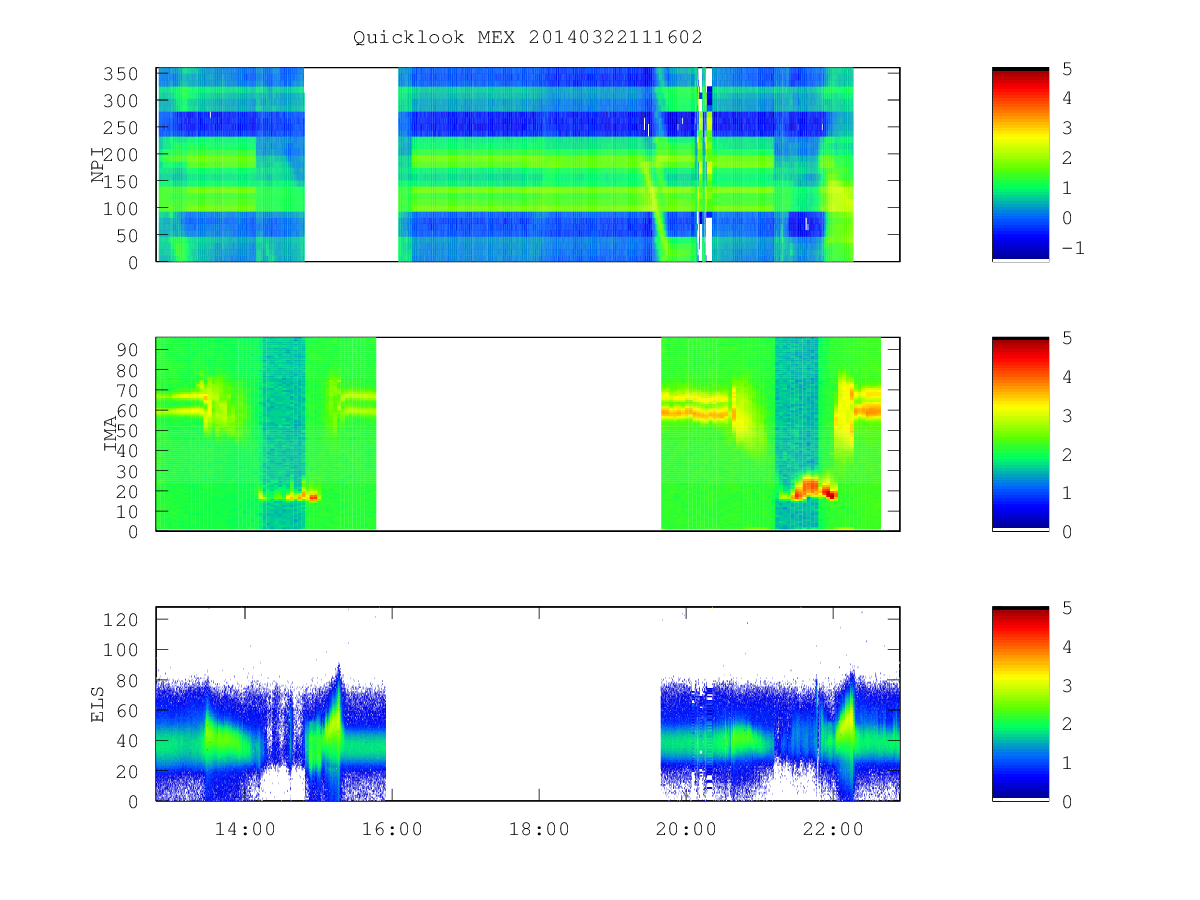Select the "18:00" time tick label

(539, 829)
